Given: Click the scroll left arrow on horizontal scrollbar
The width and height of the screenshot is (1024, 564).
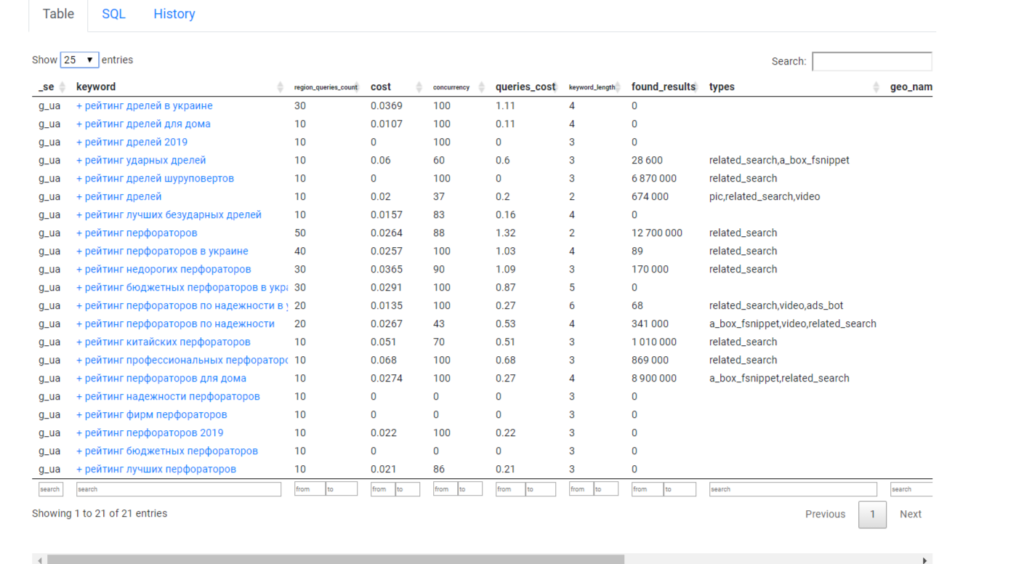Looking at the screenshot, I should (37, 559).
